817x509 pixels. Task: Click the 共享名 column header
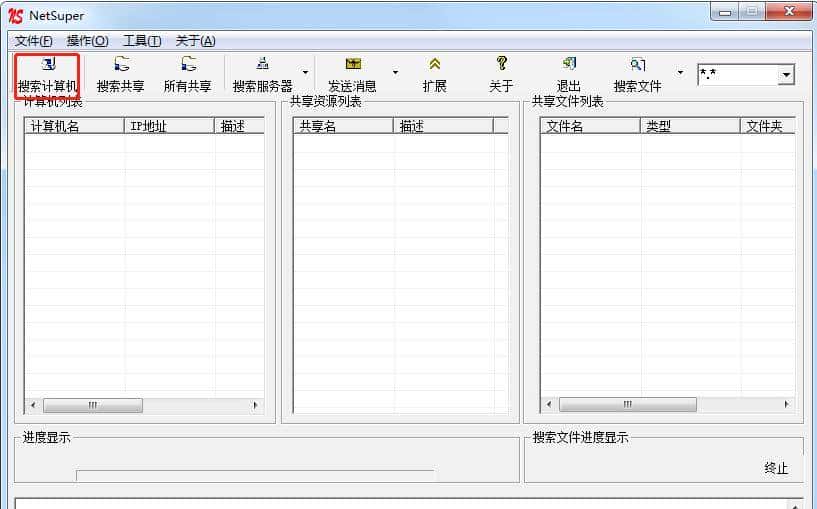pyautogui.click(x=343, y=126)
